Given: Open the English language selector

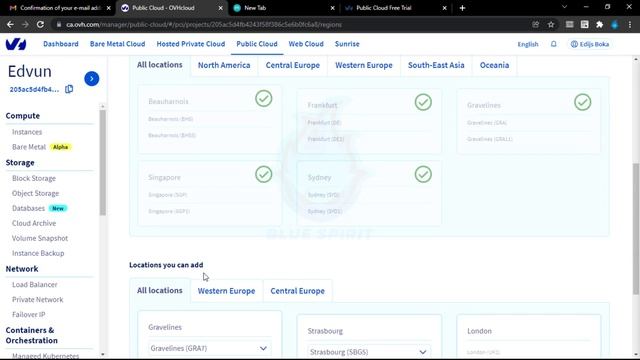Looking at the screenshot, I should pos(528,44).
